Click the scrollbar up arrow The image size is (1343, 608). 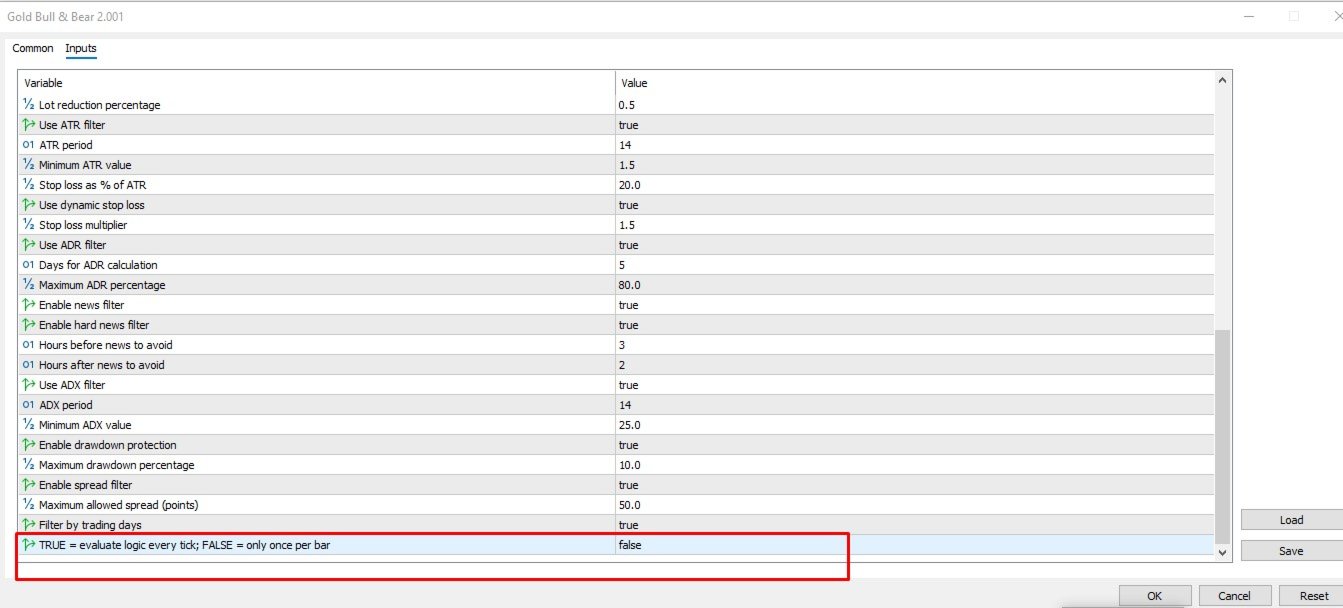[1223, 80]
